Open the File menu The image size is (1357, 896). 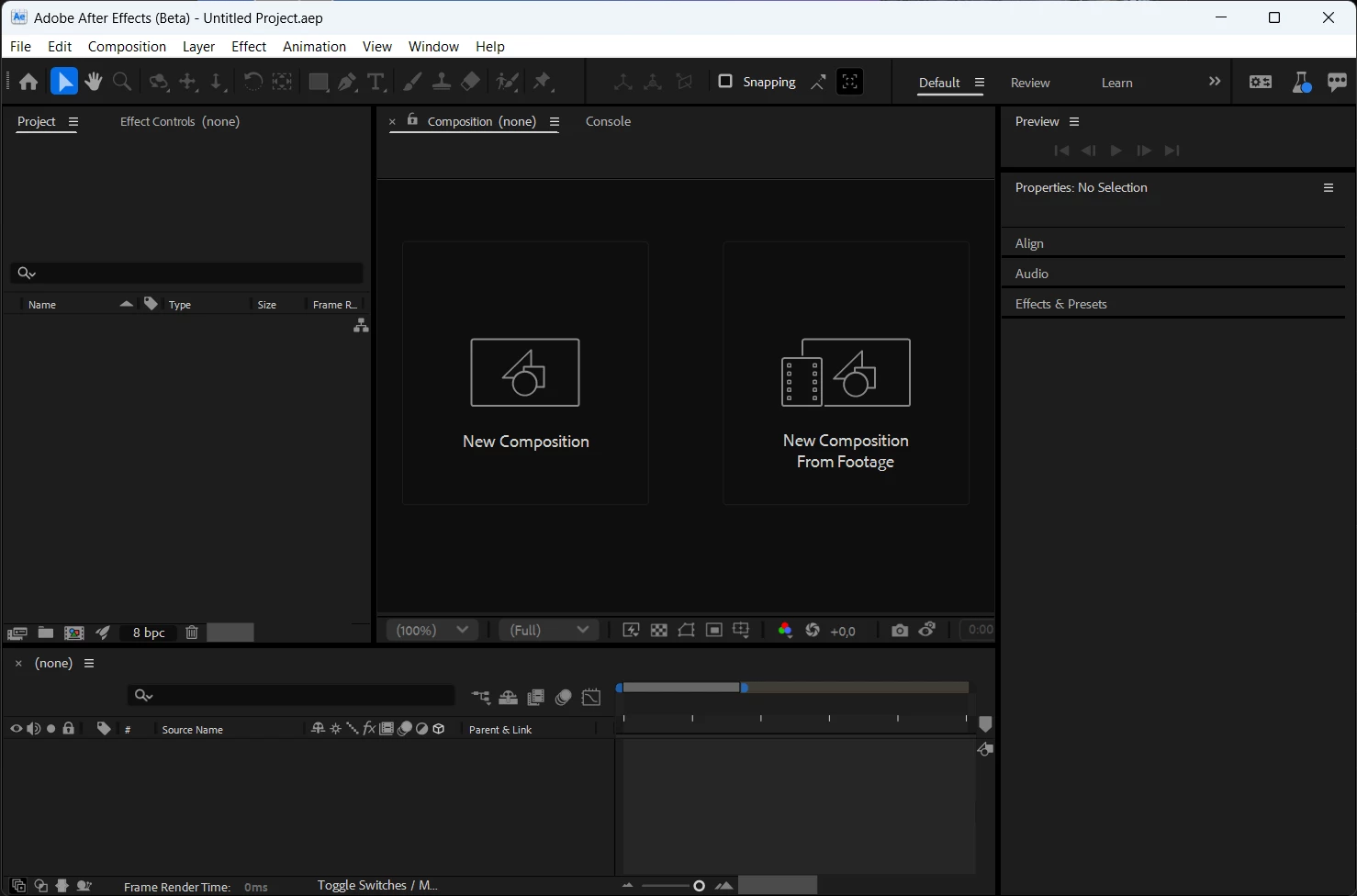(20, 46)
